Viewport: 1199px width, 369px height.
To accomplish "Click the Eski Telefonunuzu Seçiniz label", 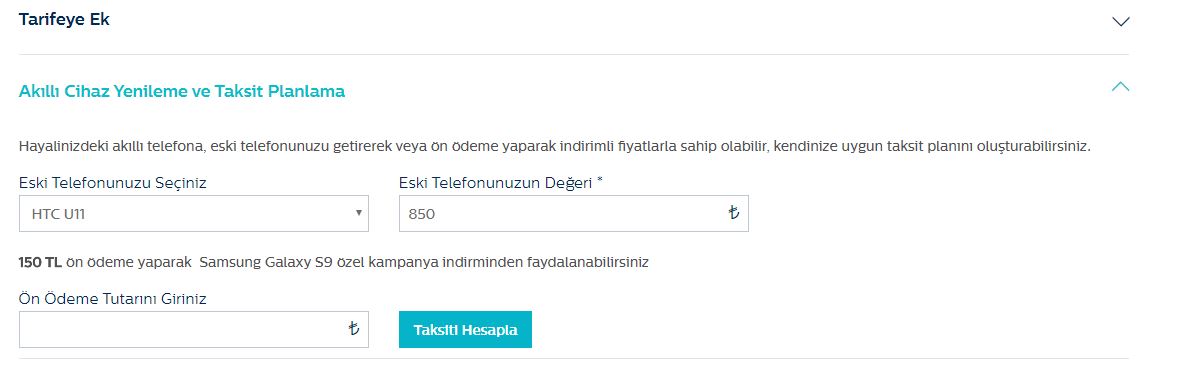I will (112, 183).
